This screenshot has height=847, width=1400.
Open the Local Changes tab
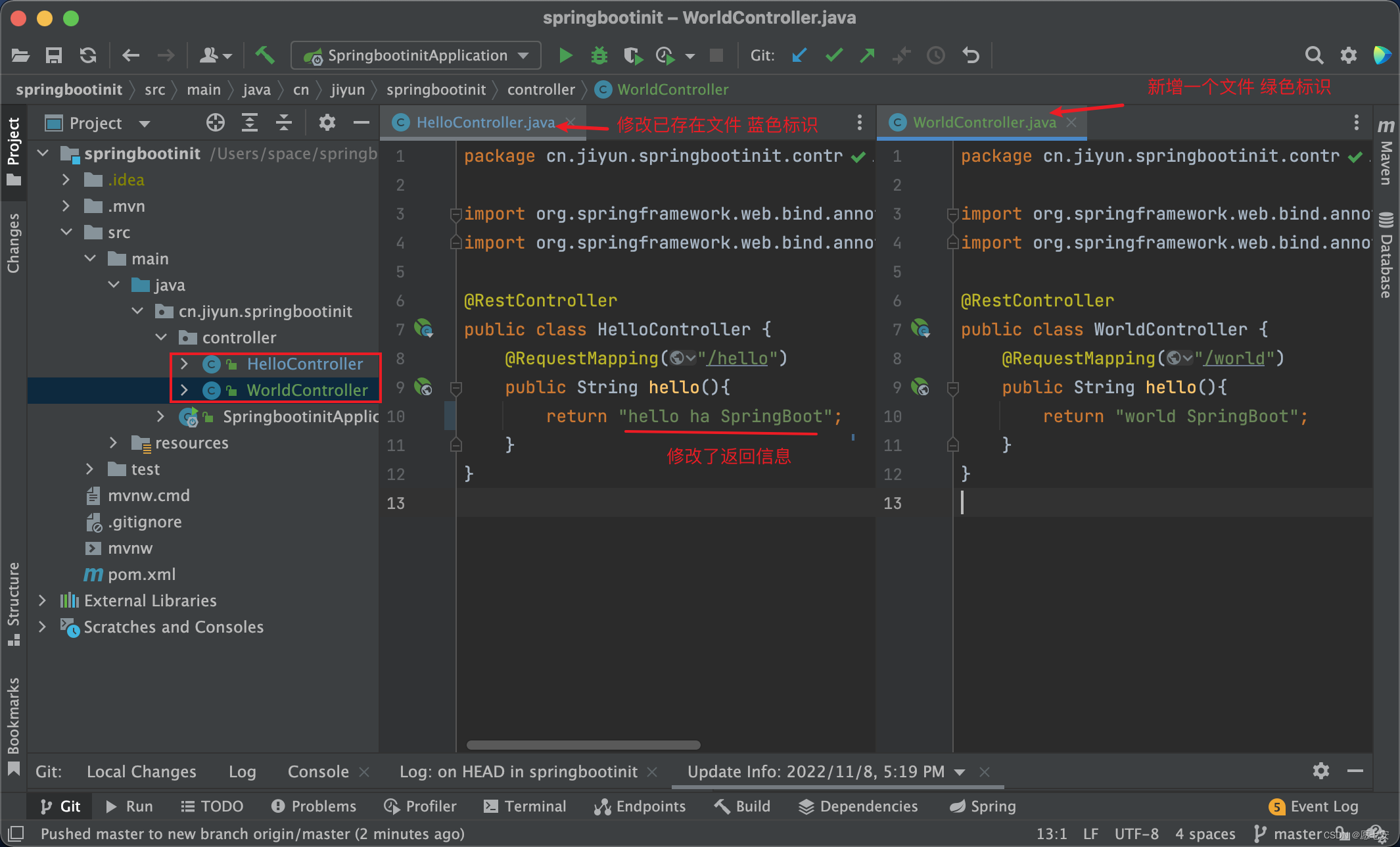(141, 771)
